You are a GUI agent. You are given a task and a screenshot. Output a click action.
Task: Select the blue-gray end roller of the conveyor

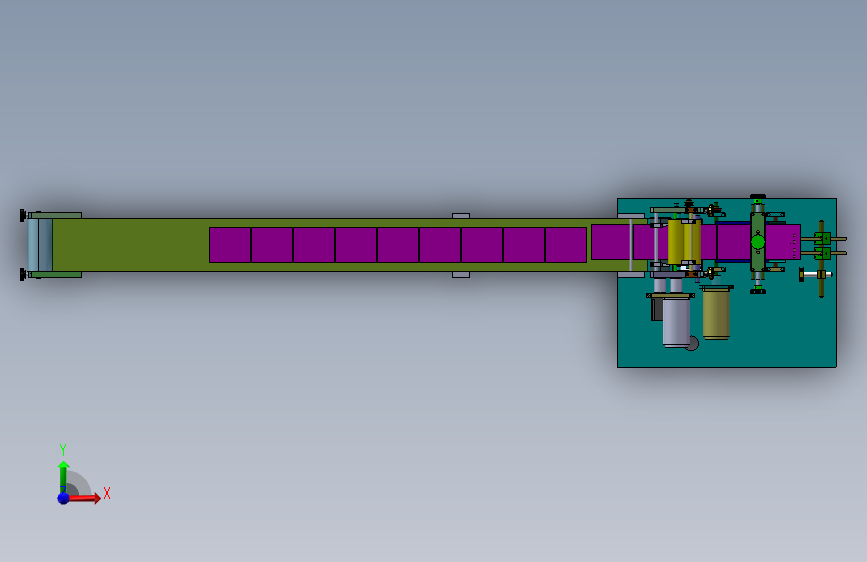pos(40,244)
